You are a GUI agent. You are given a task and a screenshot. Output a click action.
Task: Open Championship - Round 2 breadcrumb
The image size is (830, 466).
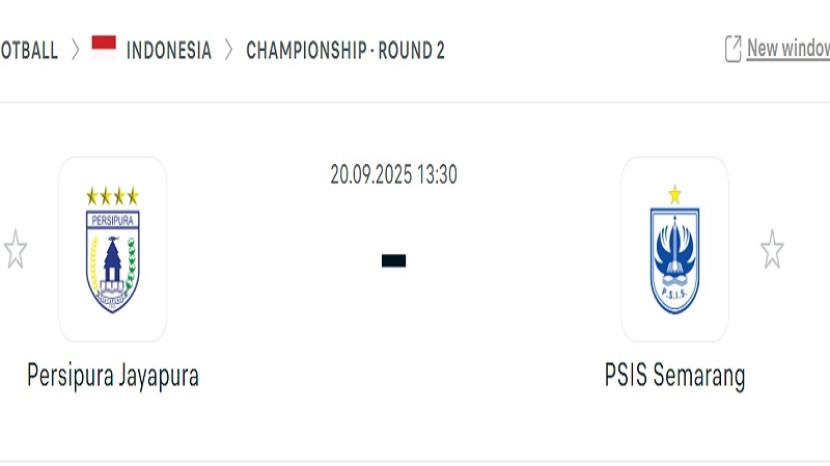tap(345, 50)
